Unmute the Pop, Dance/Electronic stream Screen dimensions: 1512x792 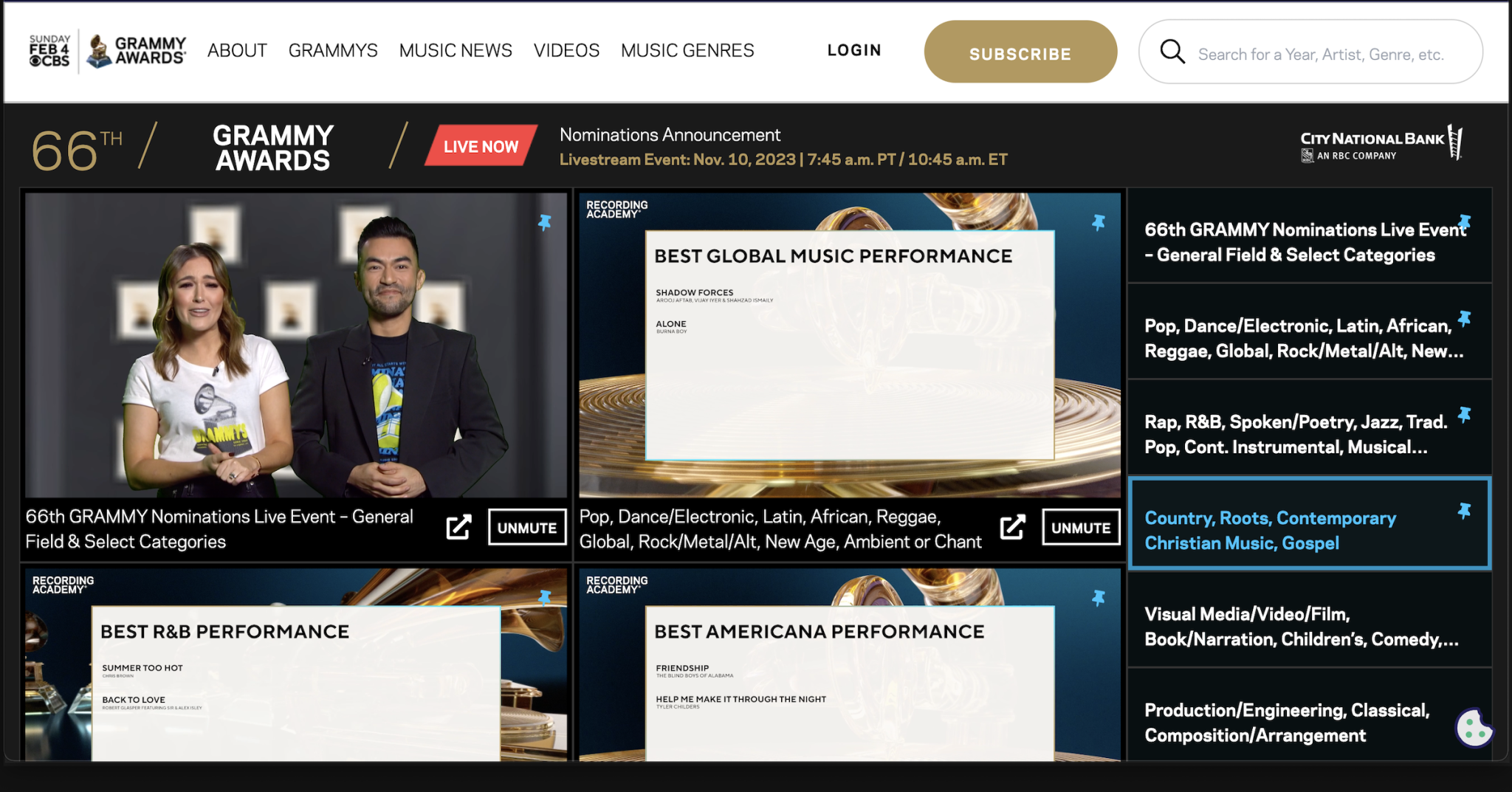(1081, 527)
